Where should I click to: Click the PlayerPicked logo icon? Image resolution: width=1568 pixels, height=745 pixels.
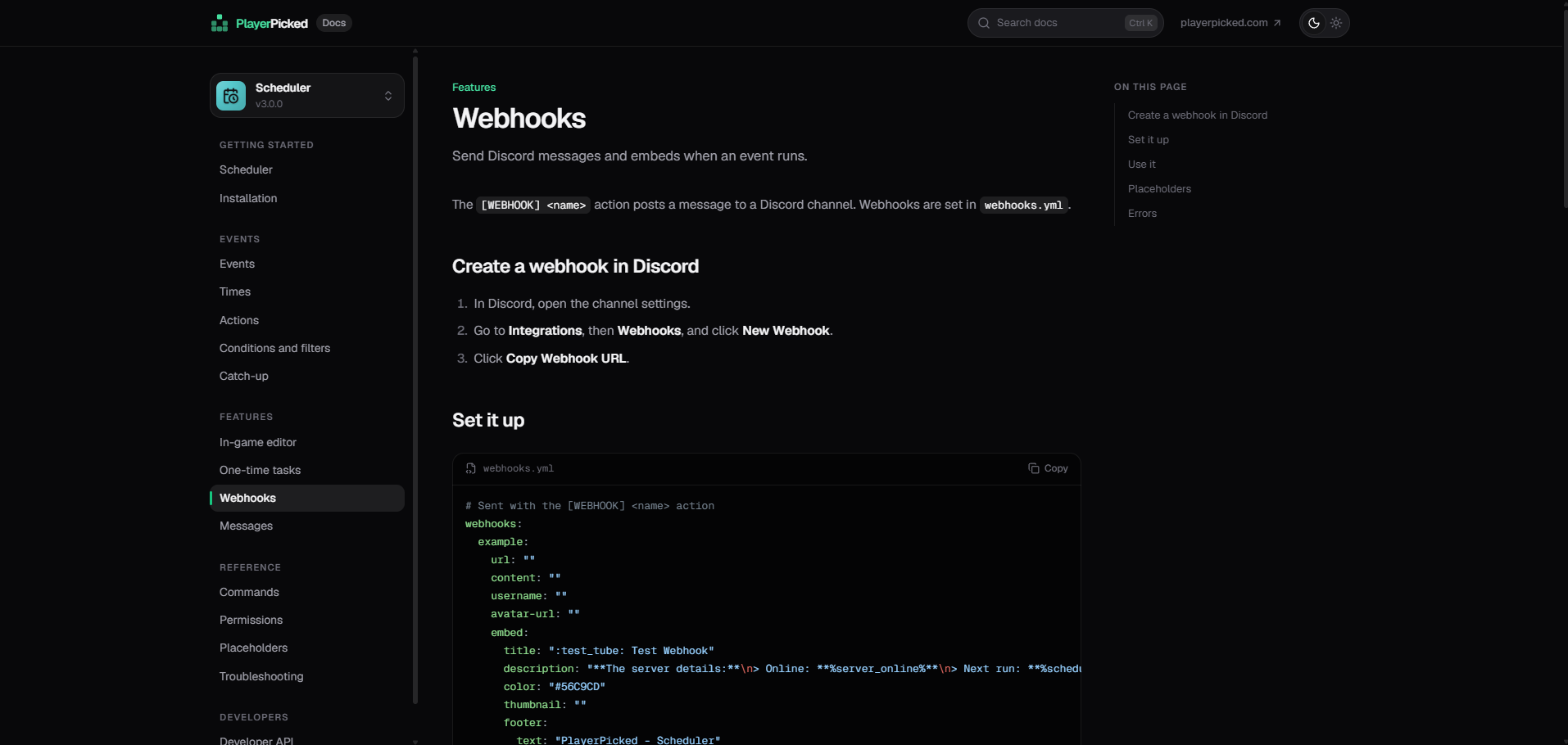(220, 23)
